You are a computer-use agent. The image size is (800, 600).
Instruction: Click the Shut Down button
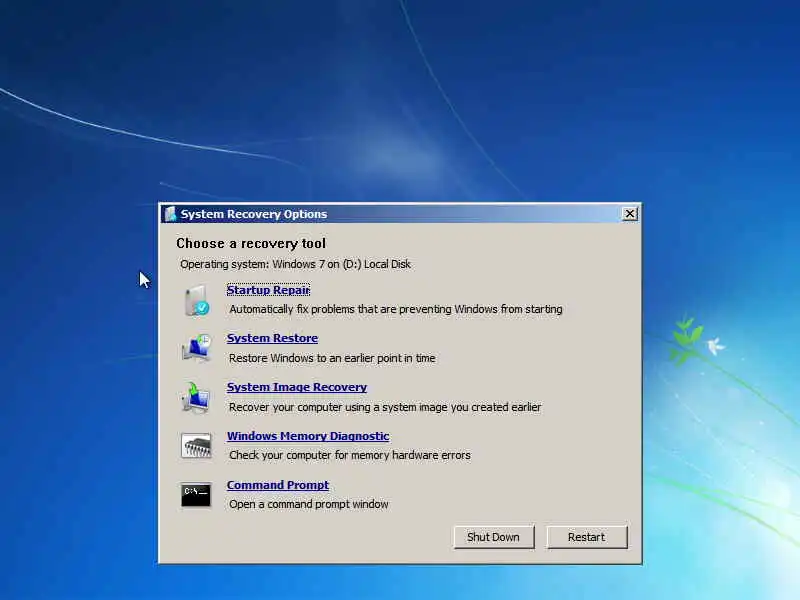[493, 537]
